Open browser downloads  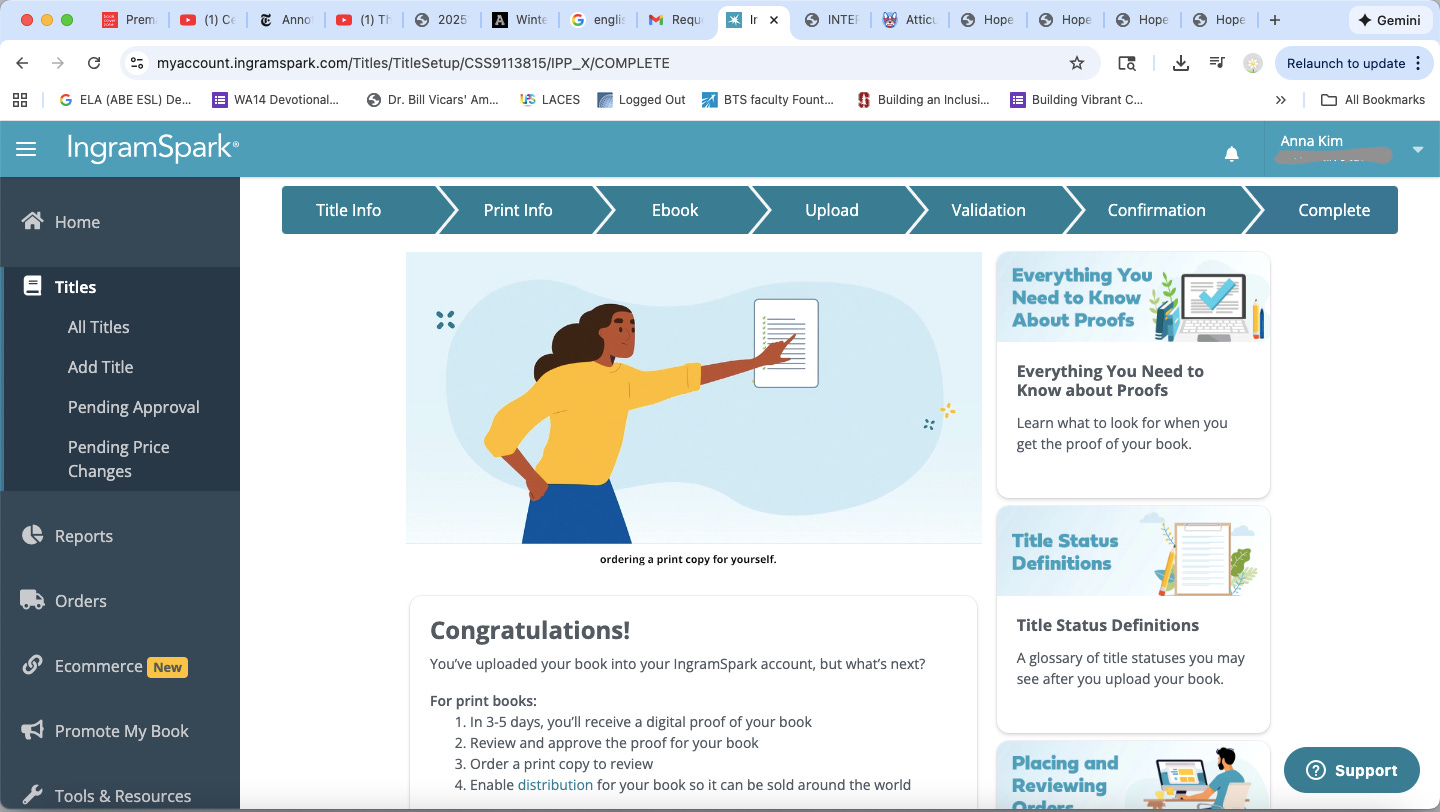click(x=1181, y=63)
